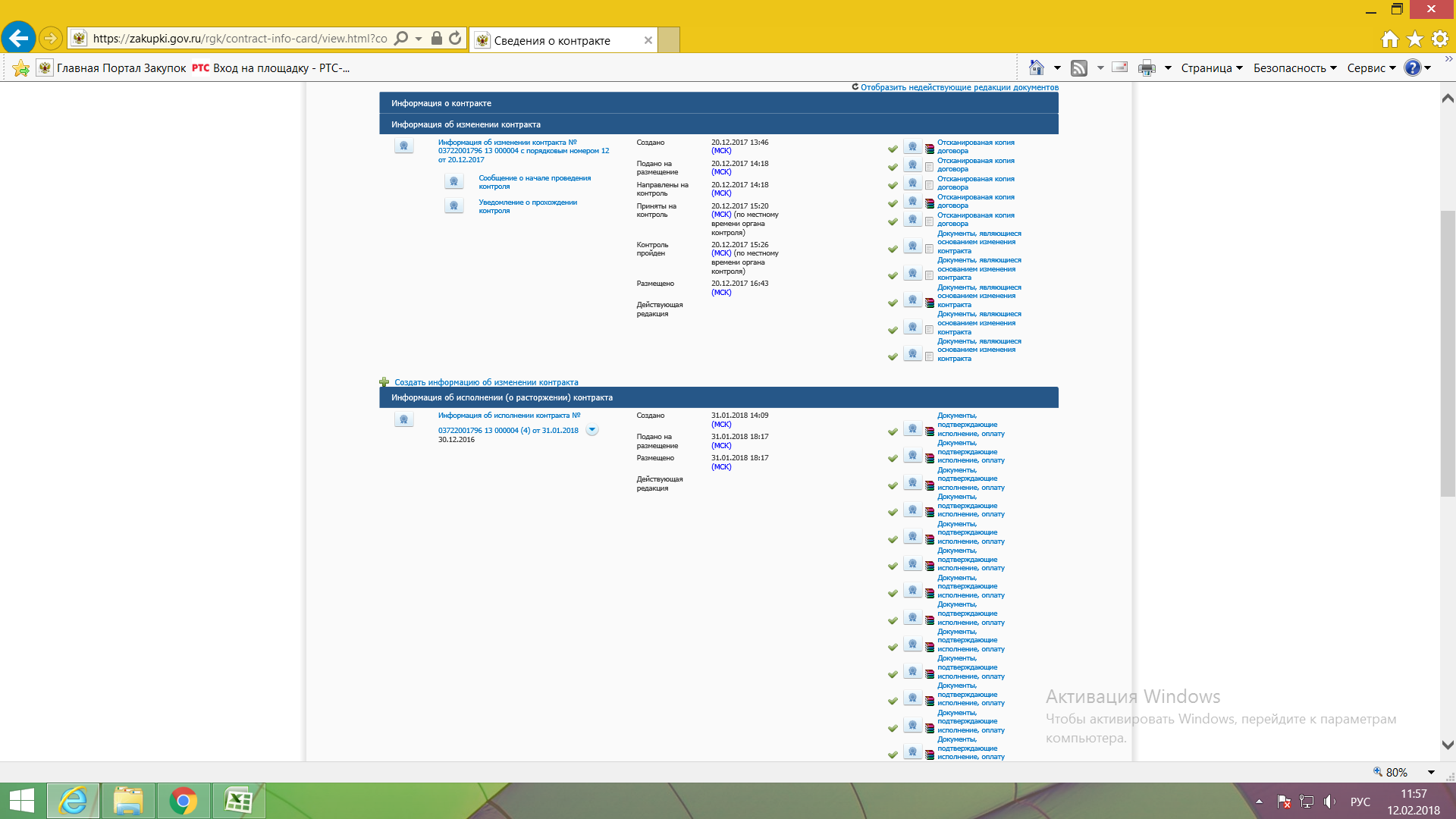
Task: Click the printer icon in command bar
Action: 1147,68
